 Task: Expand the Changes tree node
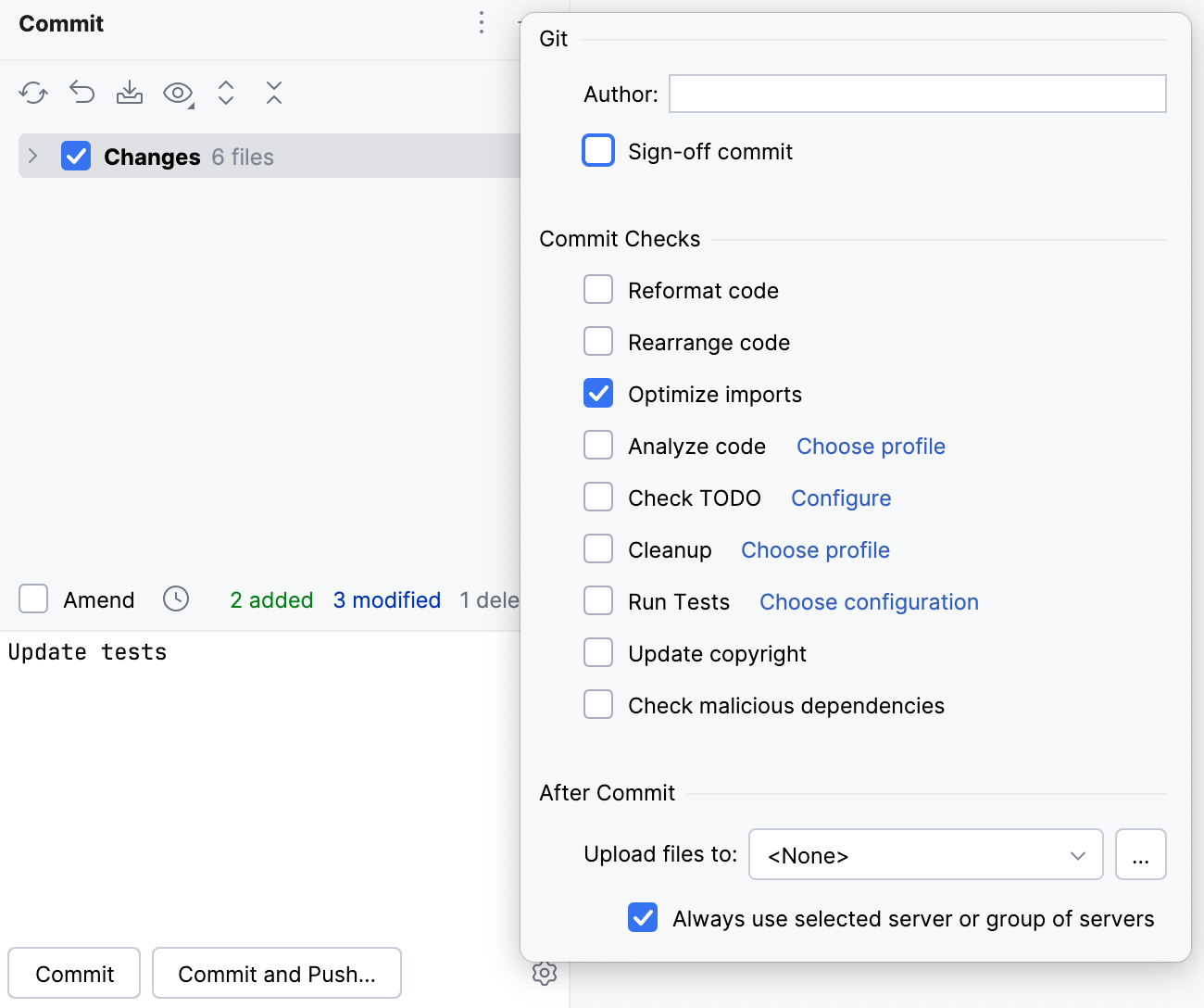click(33, 156)
